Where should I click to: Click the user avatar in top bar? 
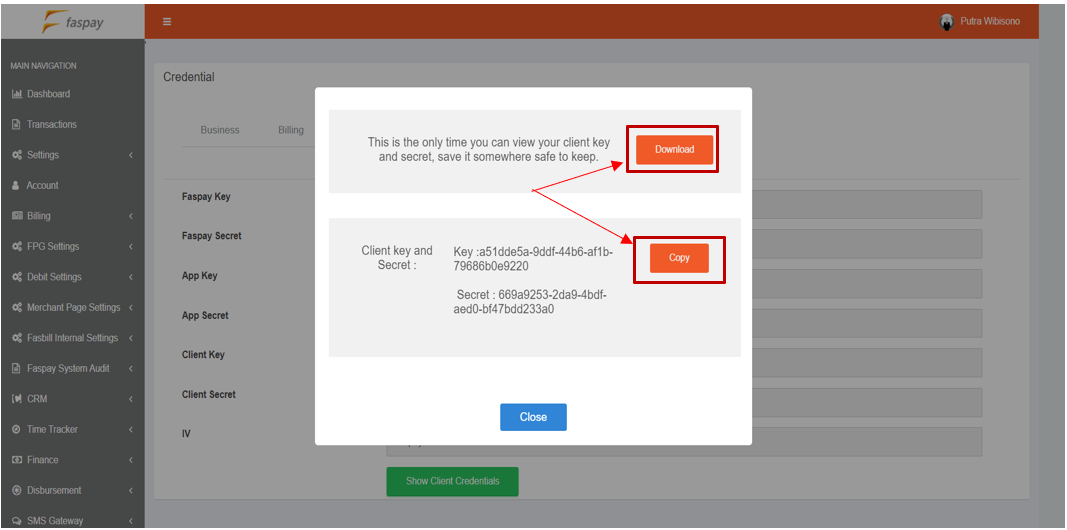click(947, 22)
